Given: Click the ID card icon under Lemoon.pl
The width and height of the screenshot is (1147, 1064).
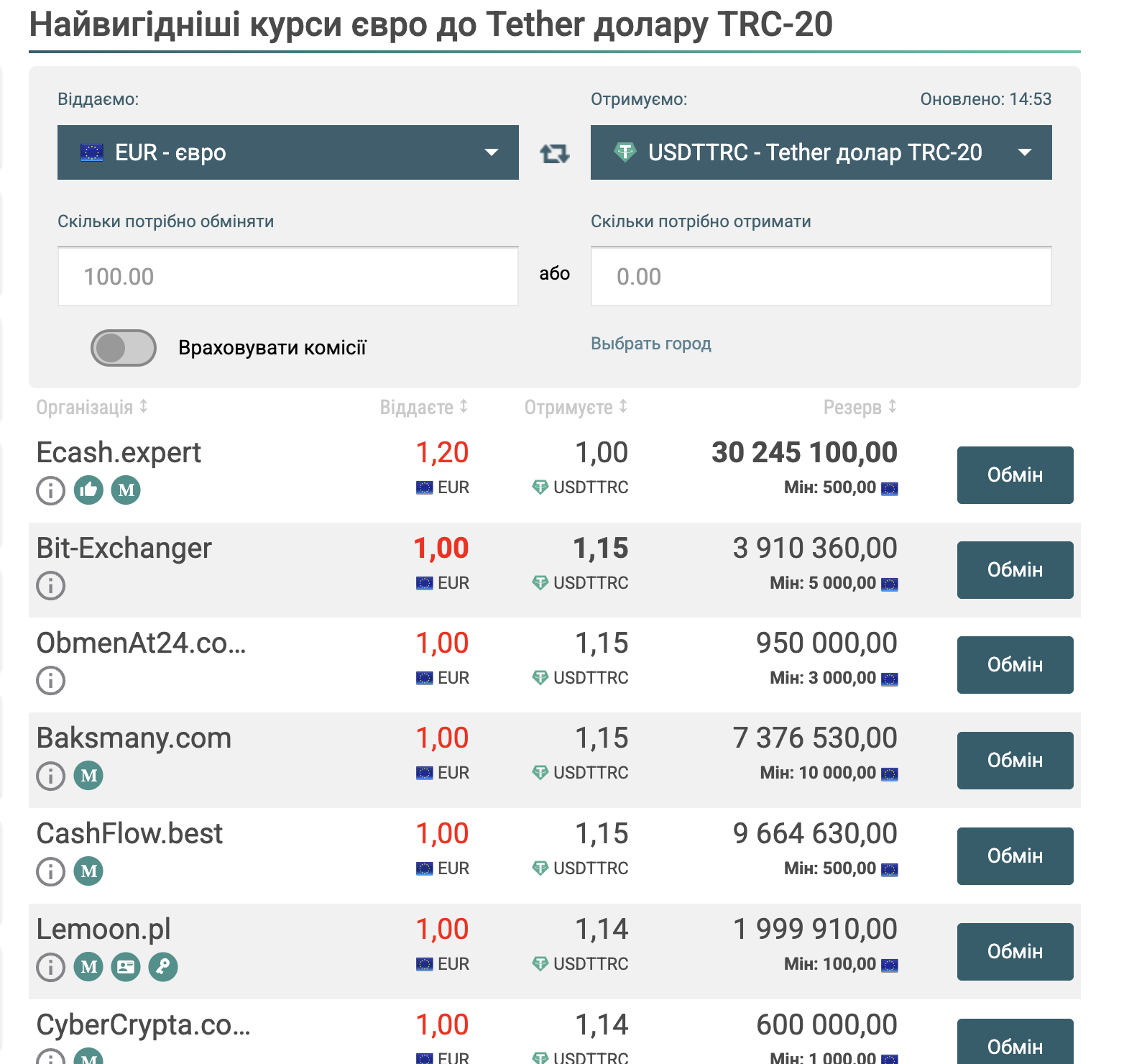Looking at the screenshot, I should pyautogui.click(x=126, y=967).
